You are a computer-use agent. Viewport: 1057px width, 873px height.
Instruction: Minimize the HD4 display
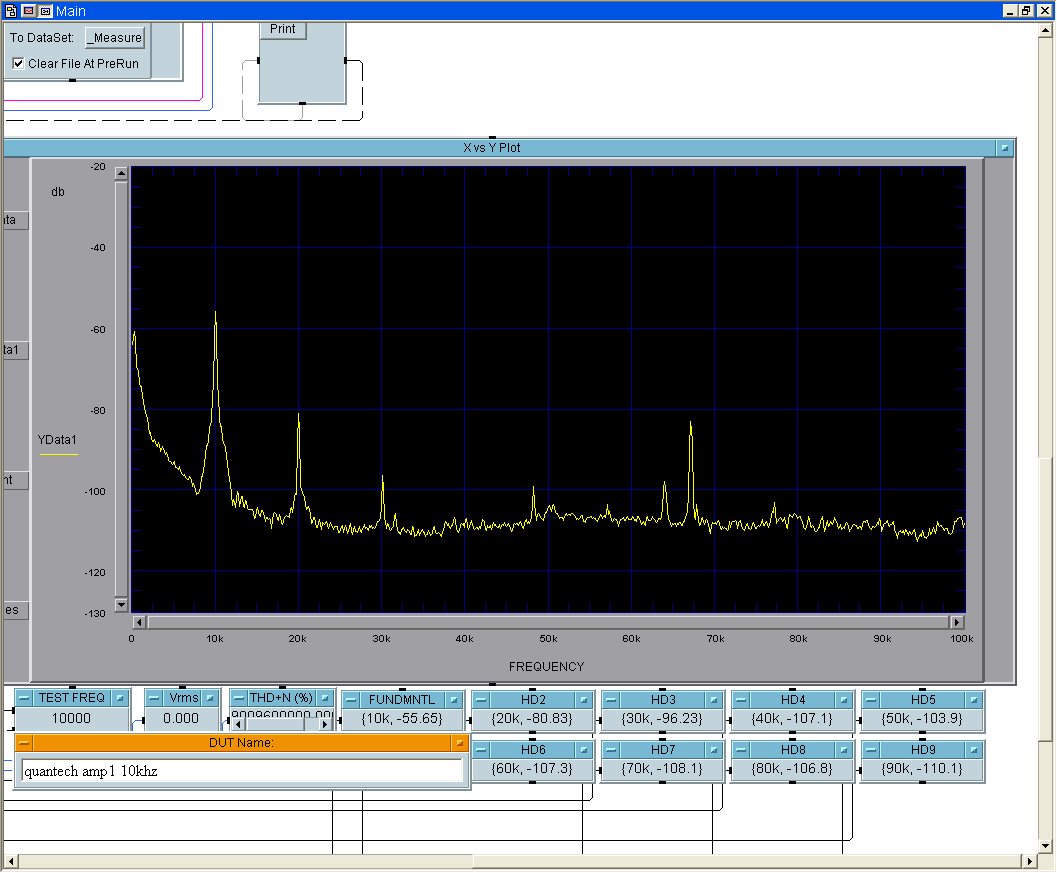741,700
